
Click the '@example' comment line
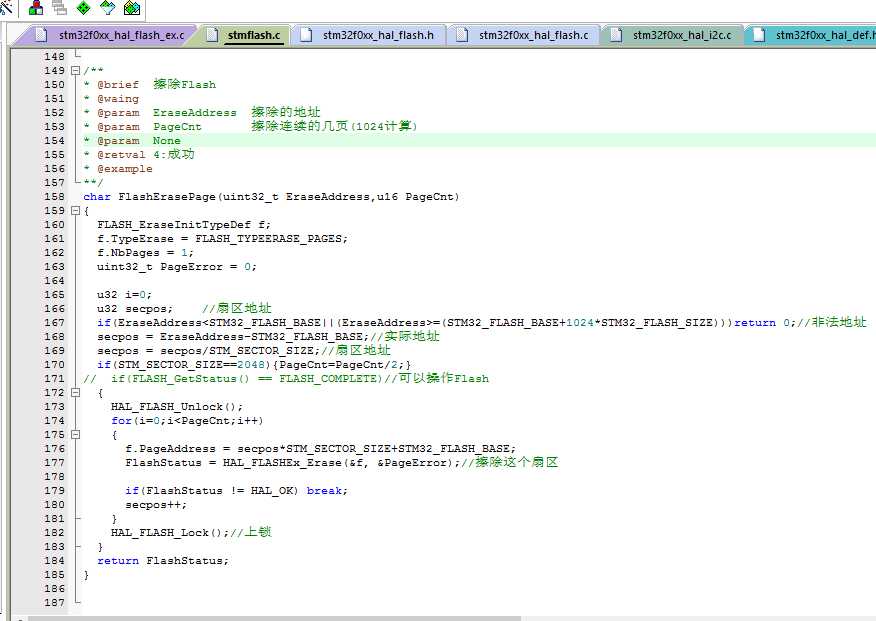click(117, 169)
